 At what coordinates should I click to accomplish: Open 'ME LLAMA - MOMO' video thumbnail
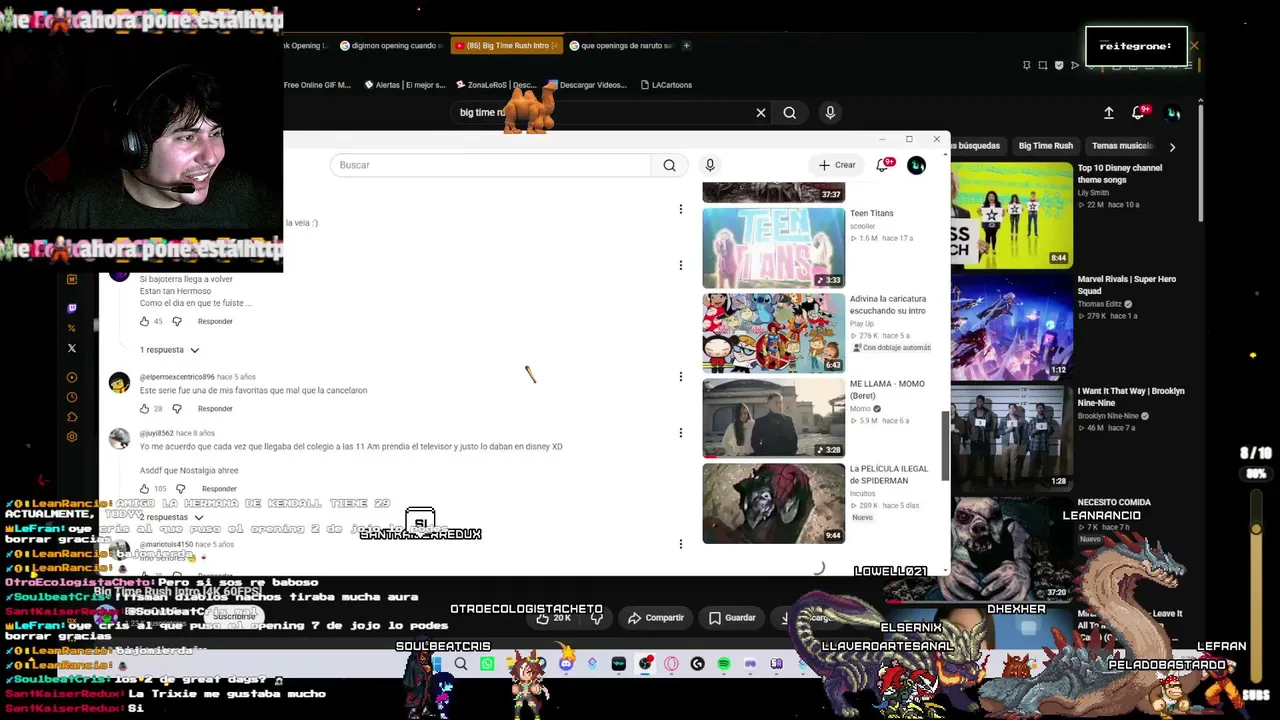tap(773, 418)
